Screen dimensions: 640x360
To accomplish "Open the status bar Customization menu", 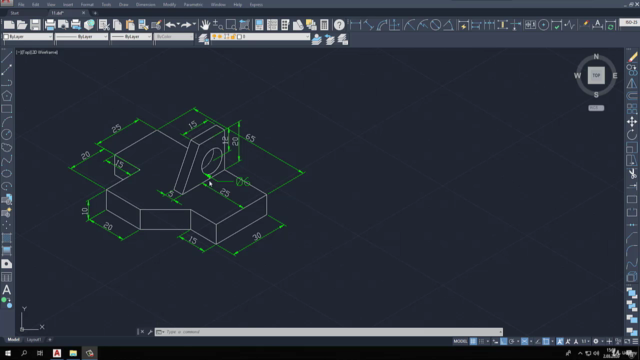I will [635, 341].
